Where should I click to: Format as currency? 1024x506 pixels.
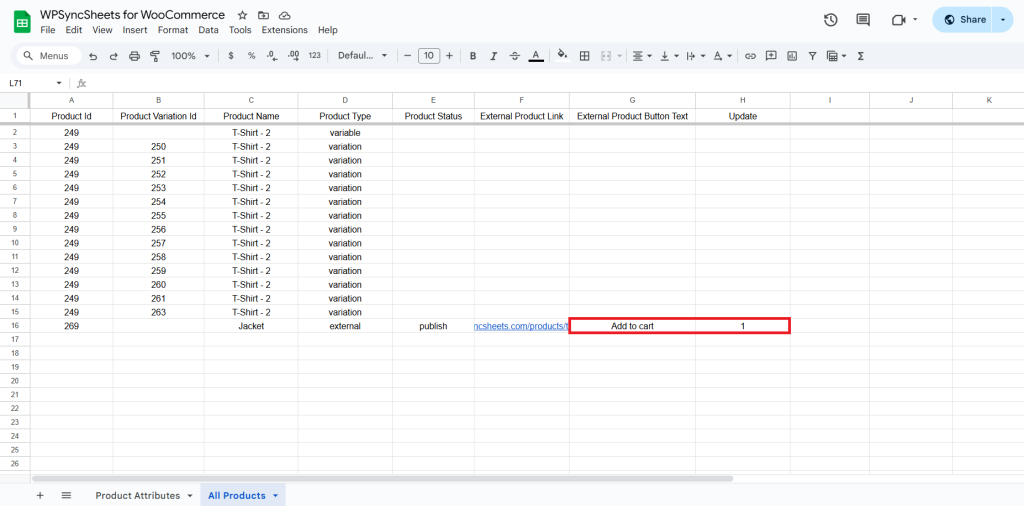[x=231, y=56]
